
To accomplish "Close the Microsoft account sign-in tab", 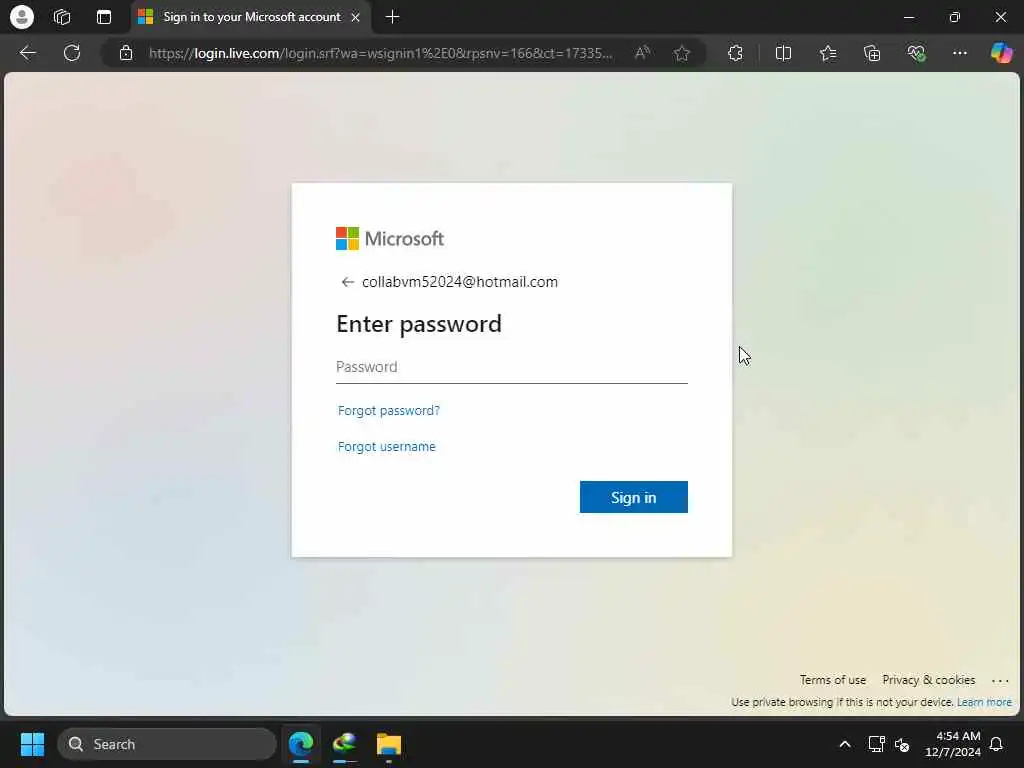I will 355,18.
